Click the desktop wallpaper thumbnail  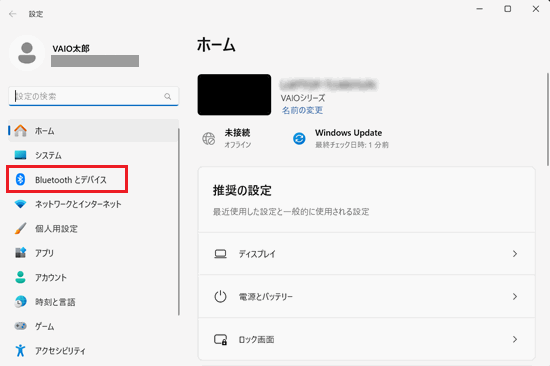point(234,94)
